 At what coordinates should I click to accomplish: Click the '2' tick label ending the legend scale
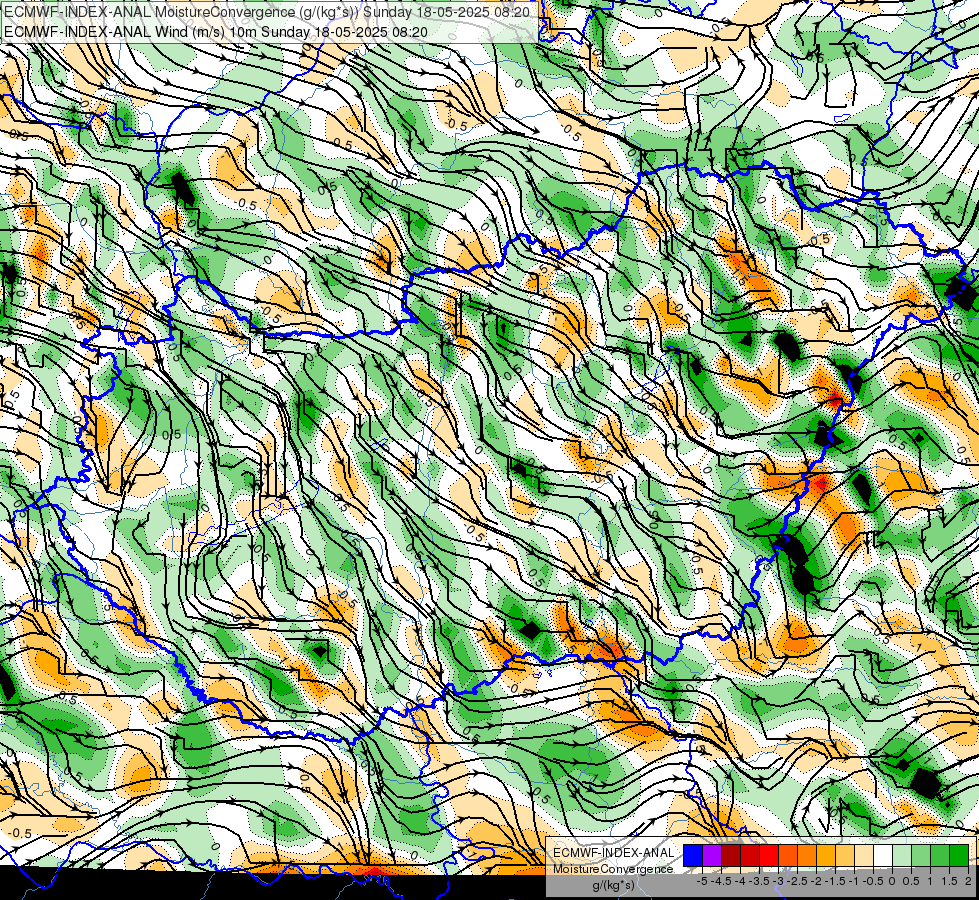(x=968, y=881)
